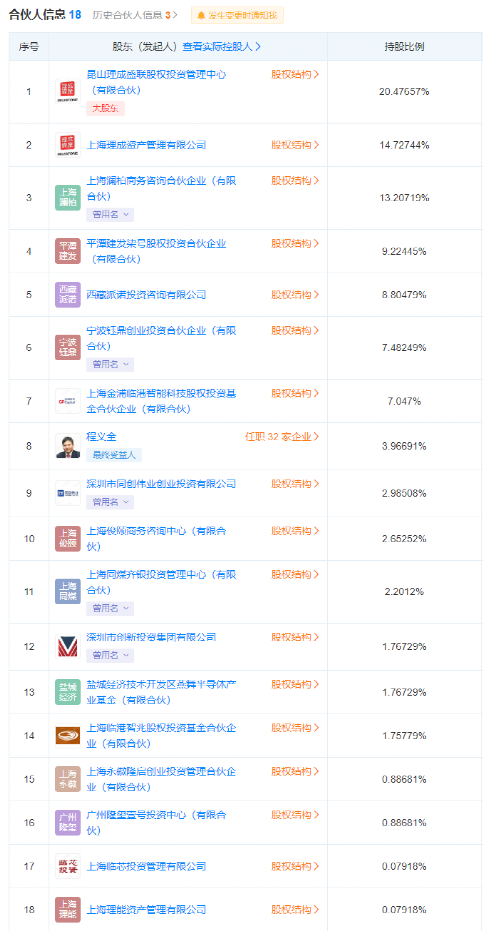The width and height of the screenshot is (483, 931).
Task: Open company link 平潭建发柒号股权投资合伙企业
Action: 156,251
